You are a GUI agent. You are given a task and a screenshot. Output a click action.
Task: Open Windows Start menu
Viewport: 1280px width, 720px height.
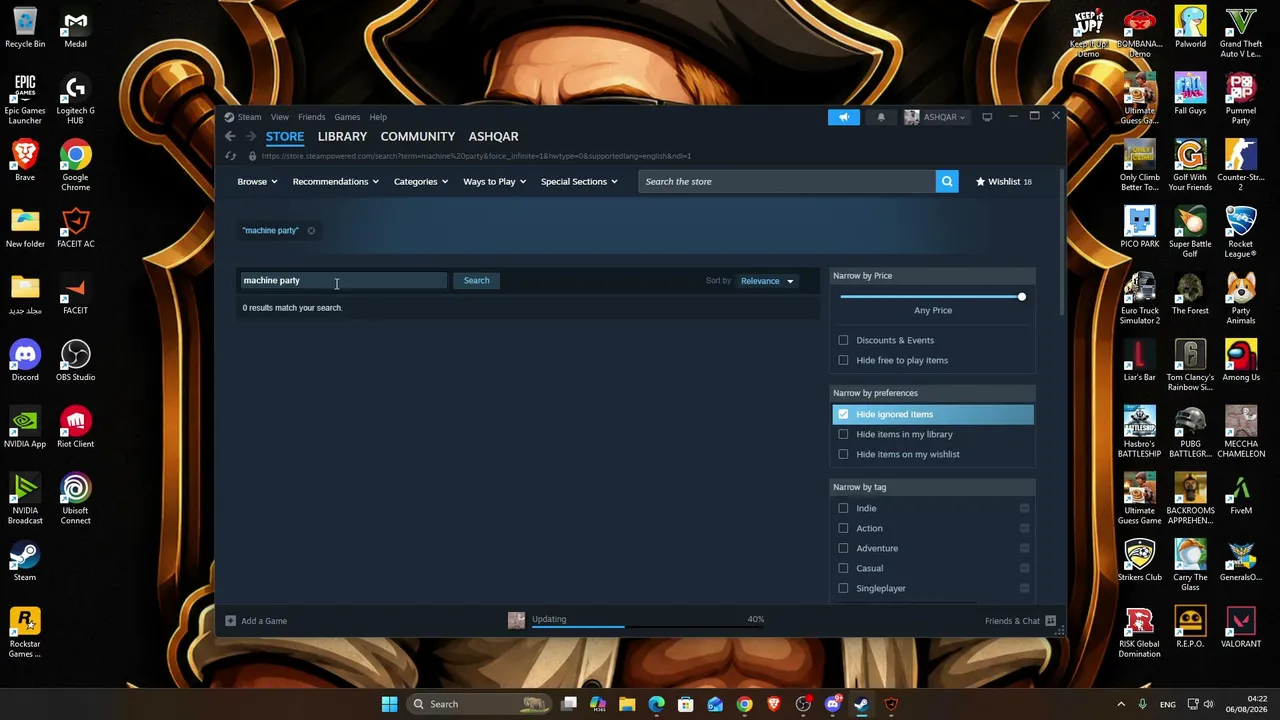(389, 704)
